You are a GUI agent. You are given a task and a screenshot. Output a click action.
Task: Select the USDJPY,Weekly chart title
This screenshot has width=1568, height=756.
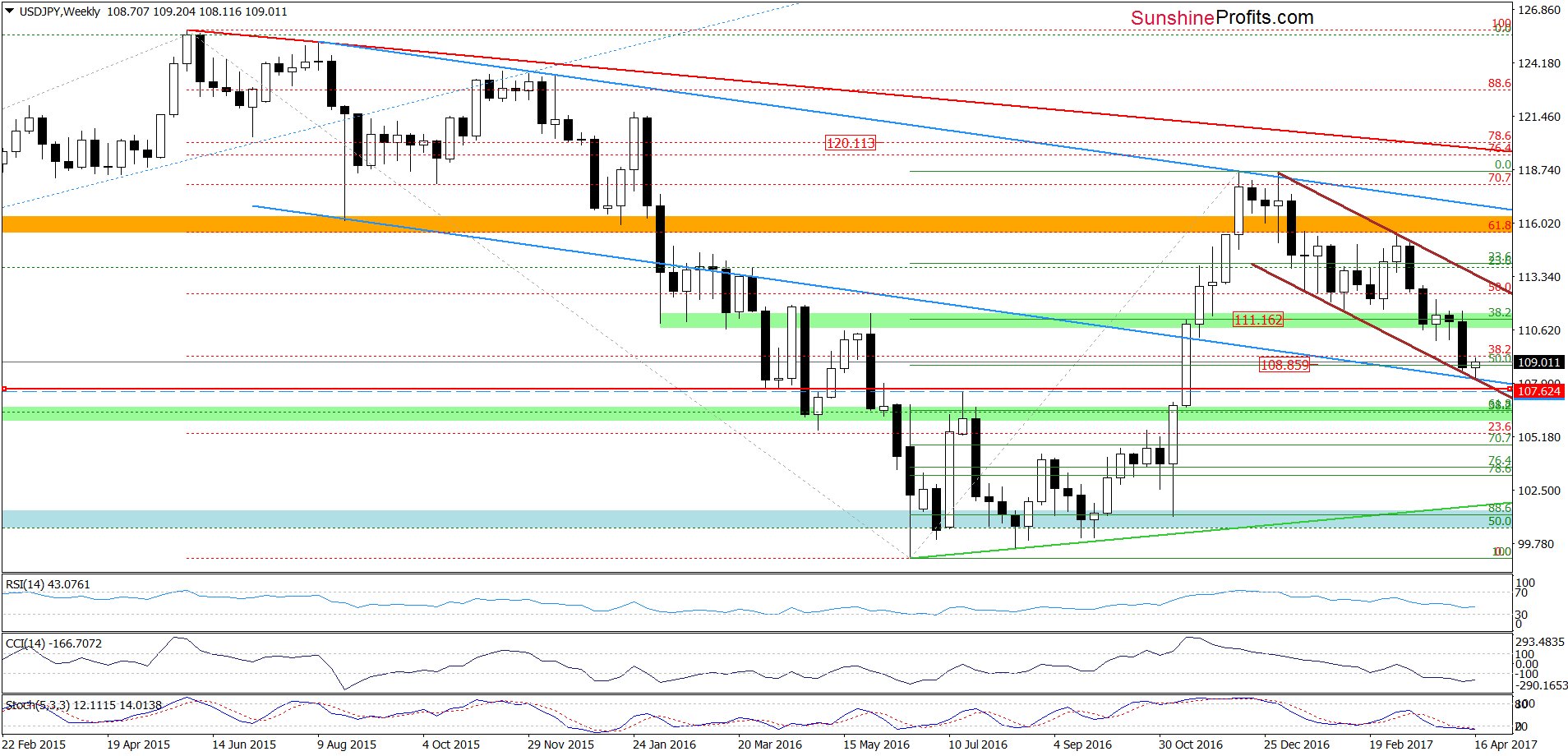[59, 12]
